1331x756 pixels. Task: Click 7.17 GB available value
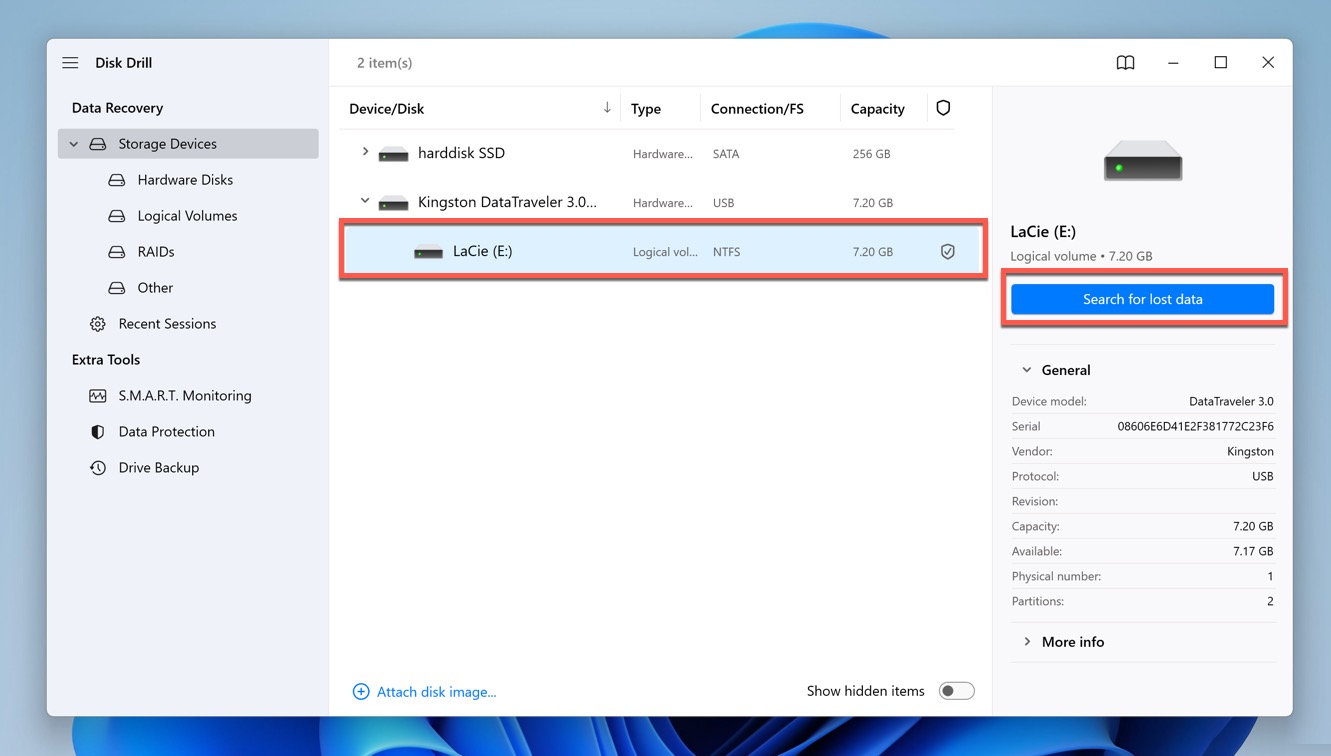[x=1253, y=551]
